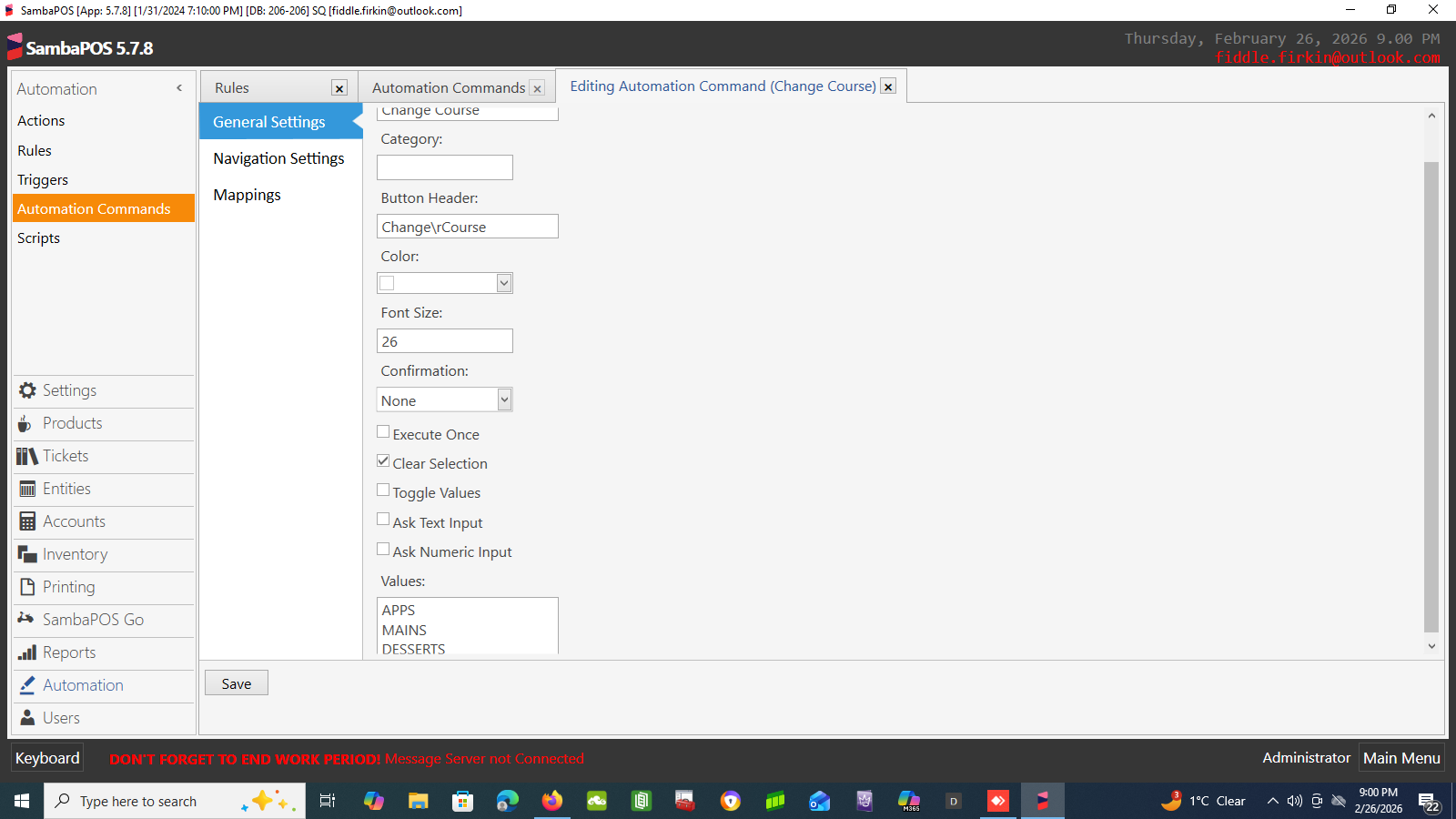This screenshot has width=1456, height=819.
Task: Open Settings gear icon in sidebar
Action: tap(27, 390)
